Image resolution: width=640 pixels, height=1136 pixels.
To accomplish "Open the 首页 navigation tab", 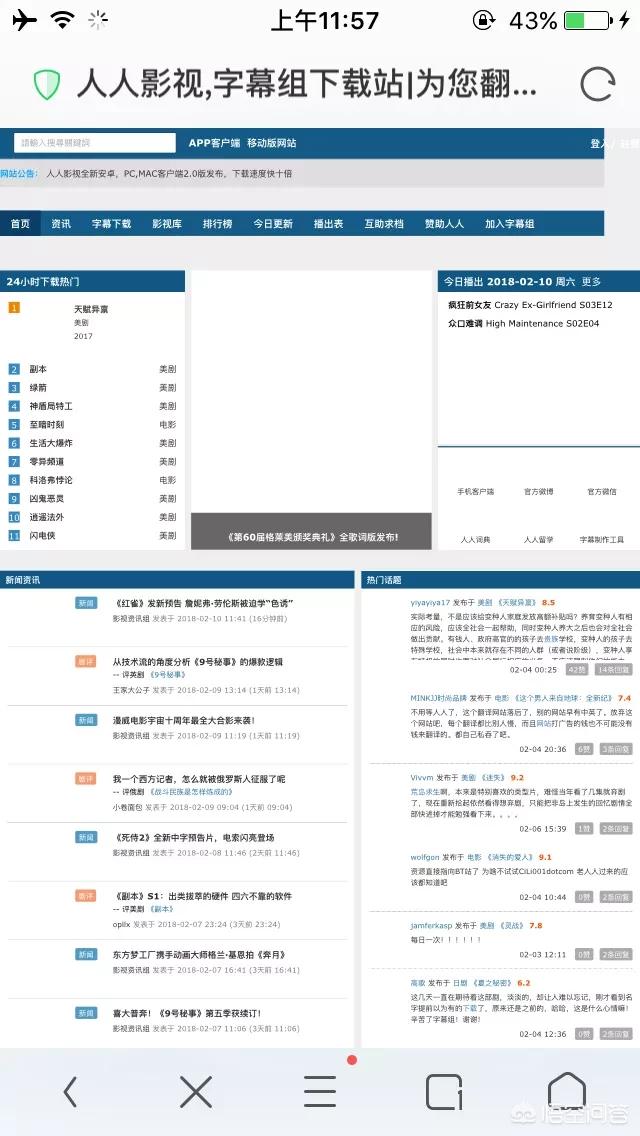I will tap(20, 224).
